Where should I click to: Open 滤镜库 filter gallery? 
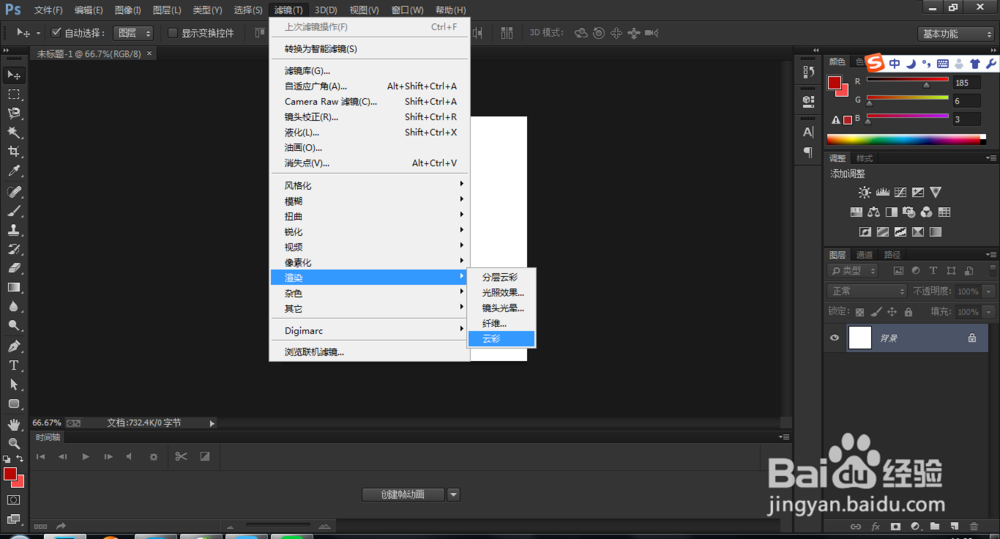pos(369,71)
